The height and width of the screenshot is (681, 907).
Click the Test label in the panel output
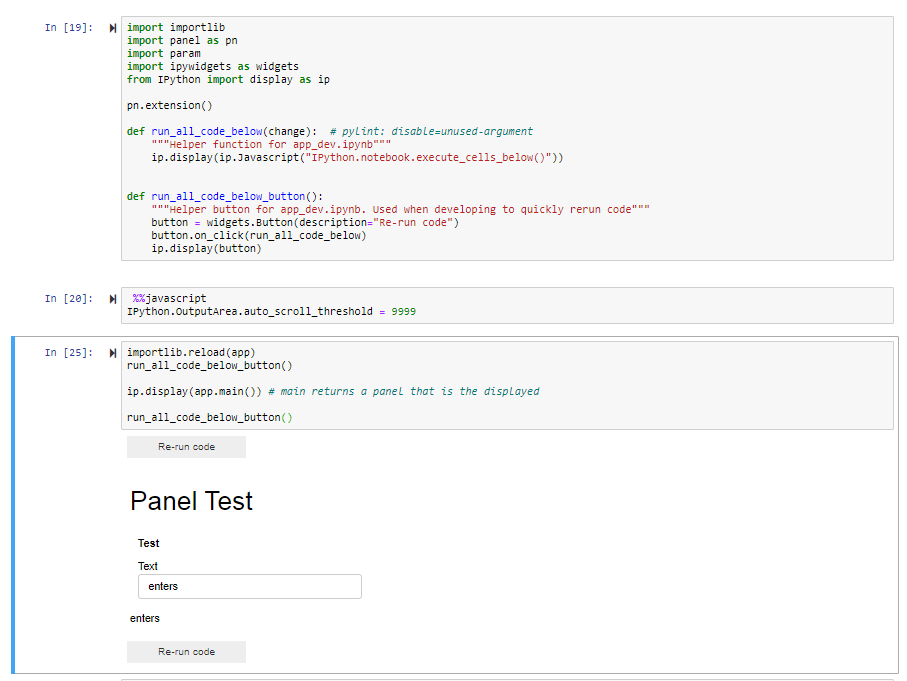coord(148,543)
